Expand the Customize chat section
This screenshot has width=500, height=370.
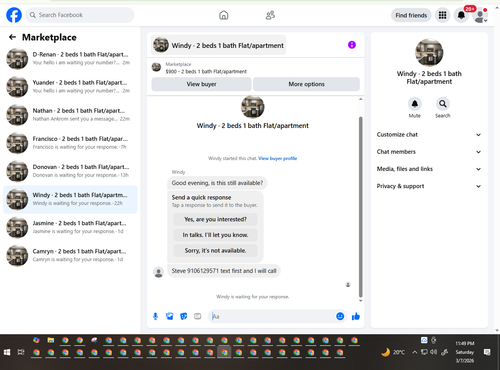coord(429,135)
